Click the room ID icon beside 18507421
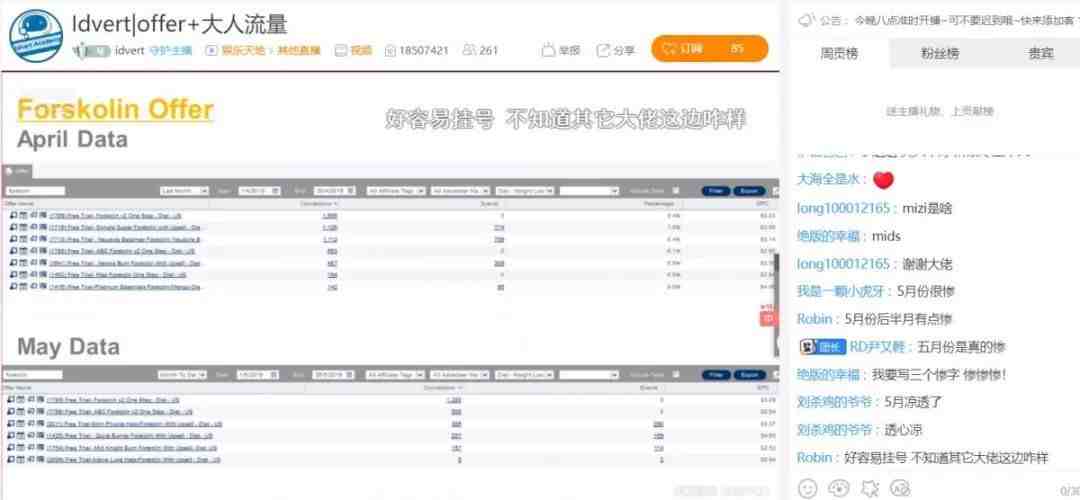Viewport: 1080px width, 500px height. pos(390,50)
